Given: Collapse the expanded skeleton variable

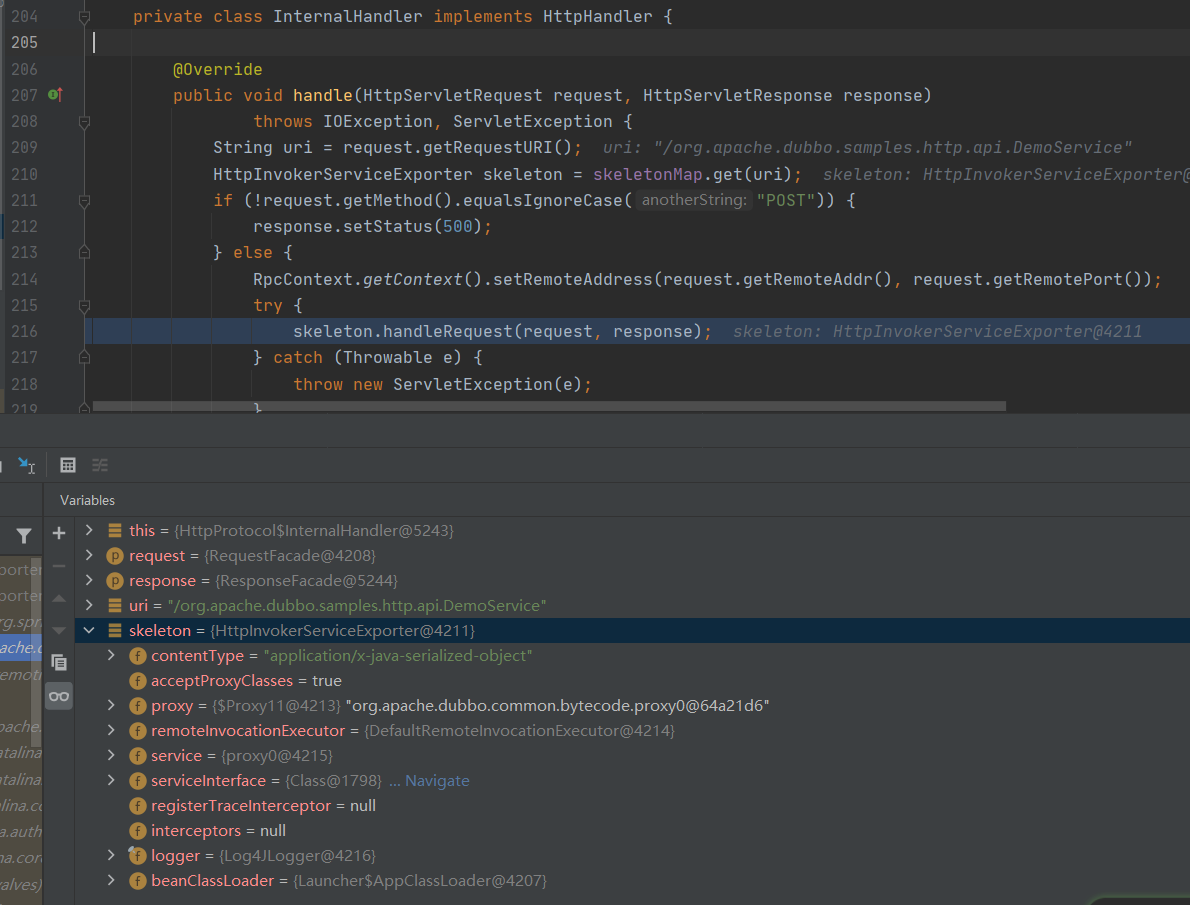Looking at the screenshot, I should pos(90,631).
